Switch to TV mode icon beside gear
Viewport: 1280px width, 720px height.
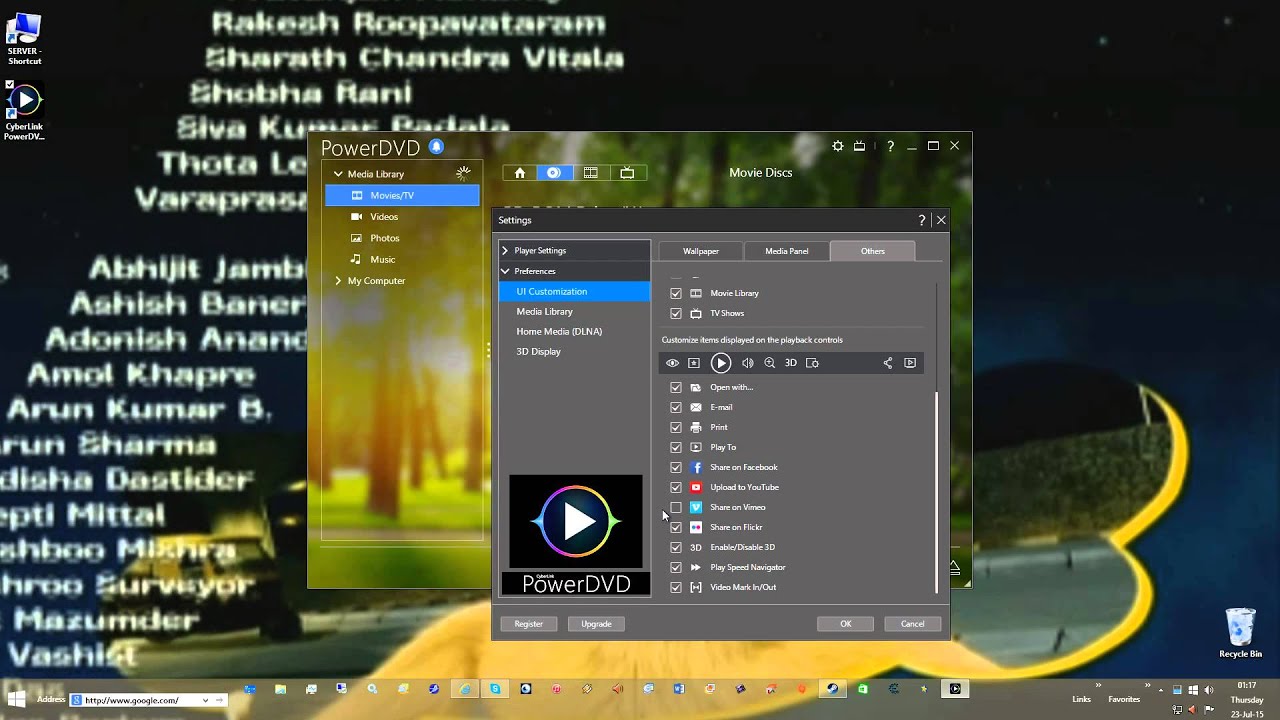859,146
